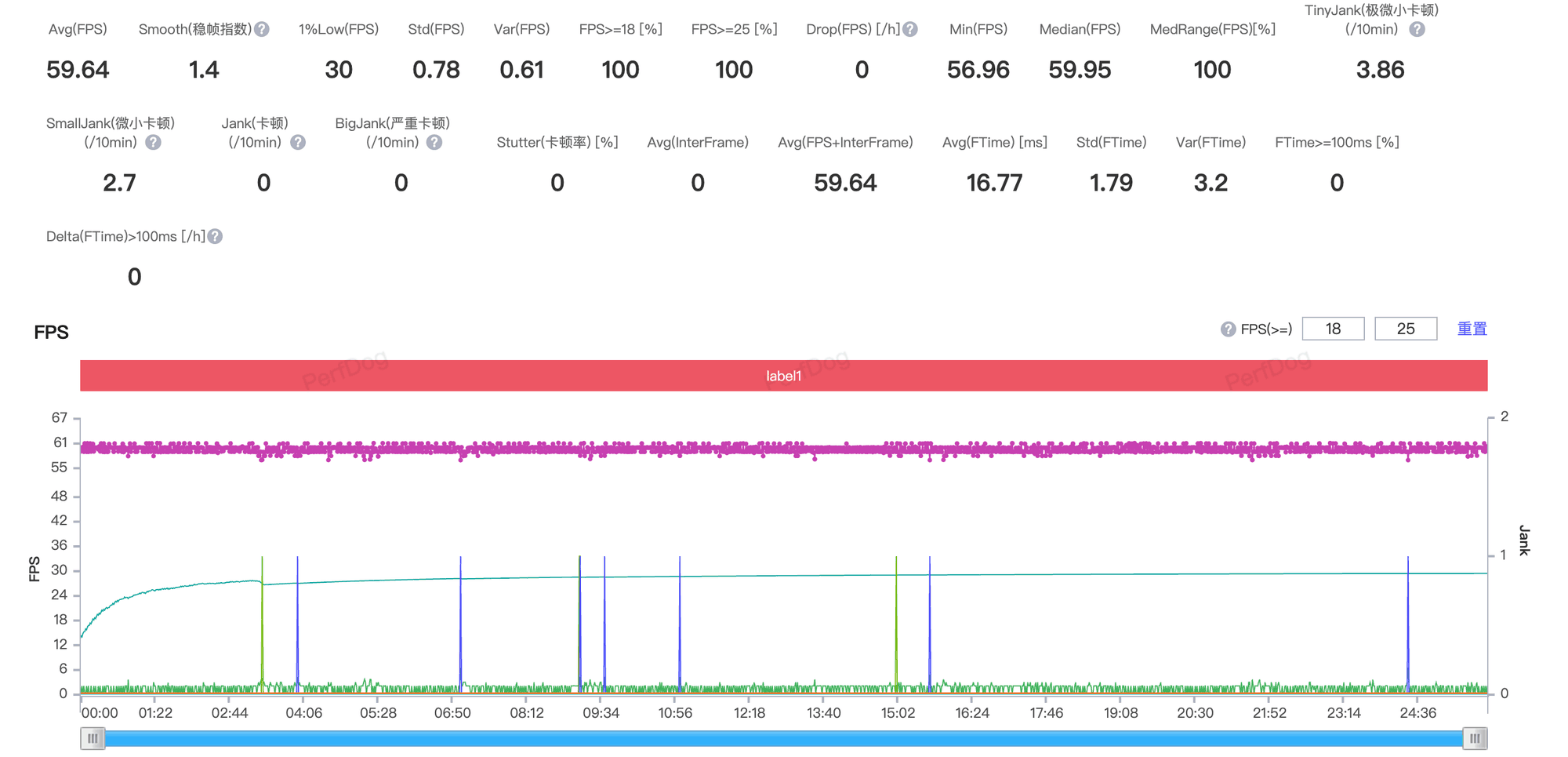Screen dimensions: 1568x757
Task: Click the Avg(FPS) value 59.64
Action: pos(78,70)
